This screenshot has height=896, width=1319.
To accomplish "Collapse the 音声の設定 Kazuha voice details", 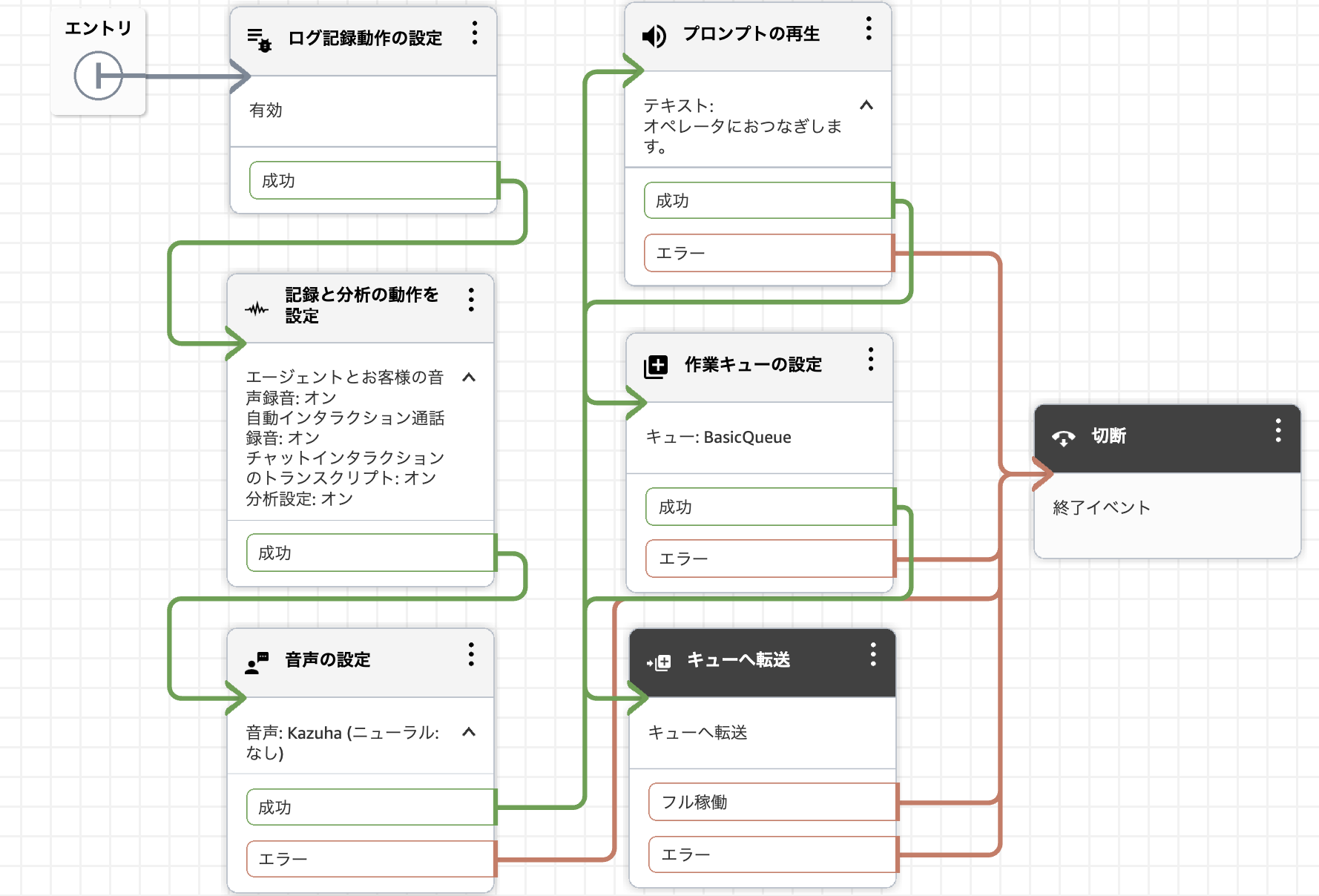I will (x=469, y=732).
